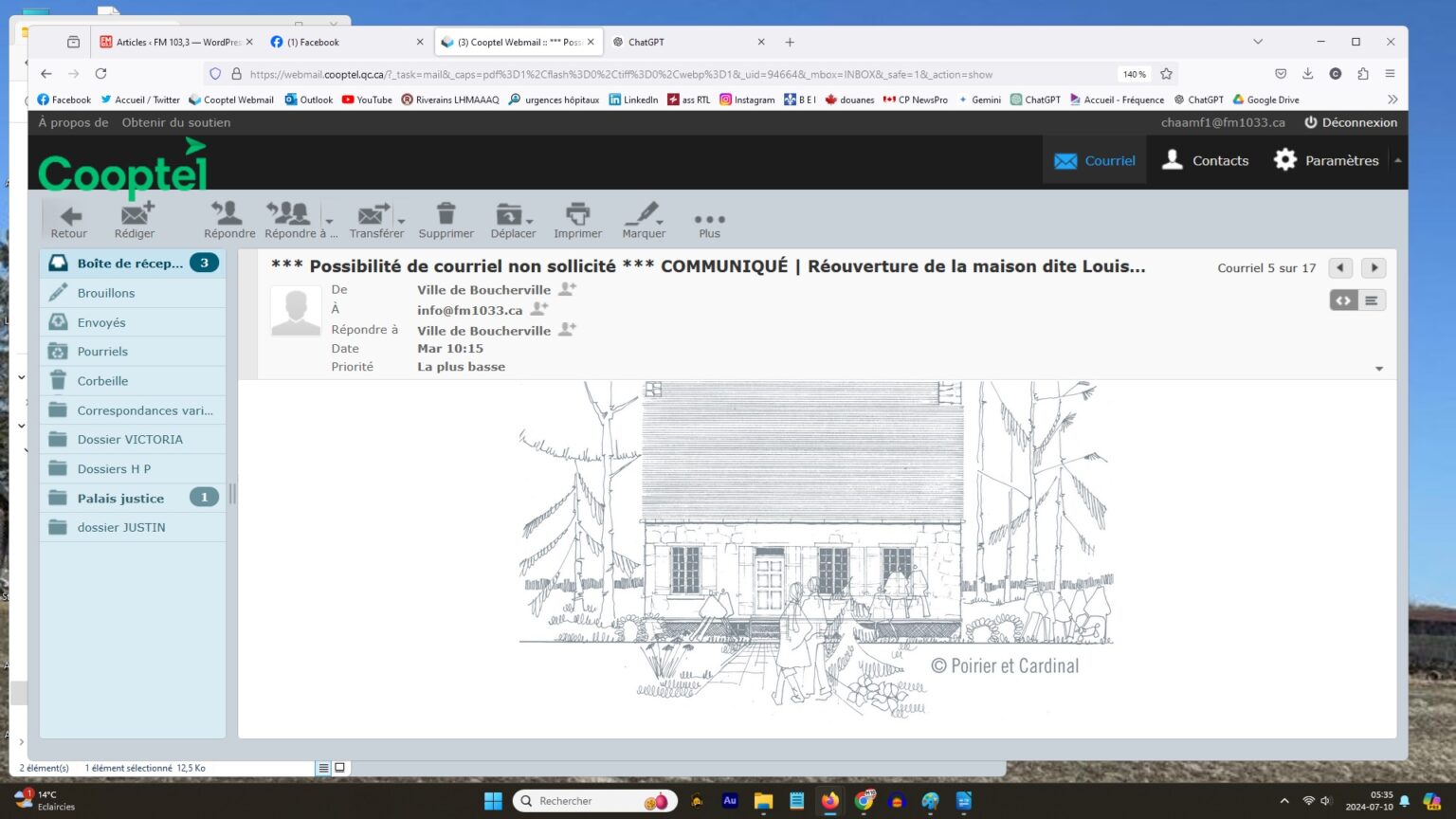Screen dimensions: 1456x819
Task: Switch to the ChatGPT browser tab
Action: [x=684, y=42]
